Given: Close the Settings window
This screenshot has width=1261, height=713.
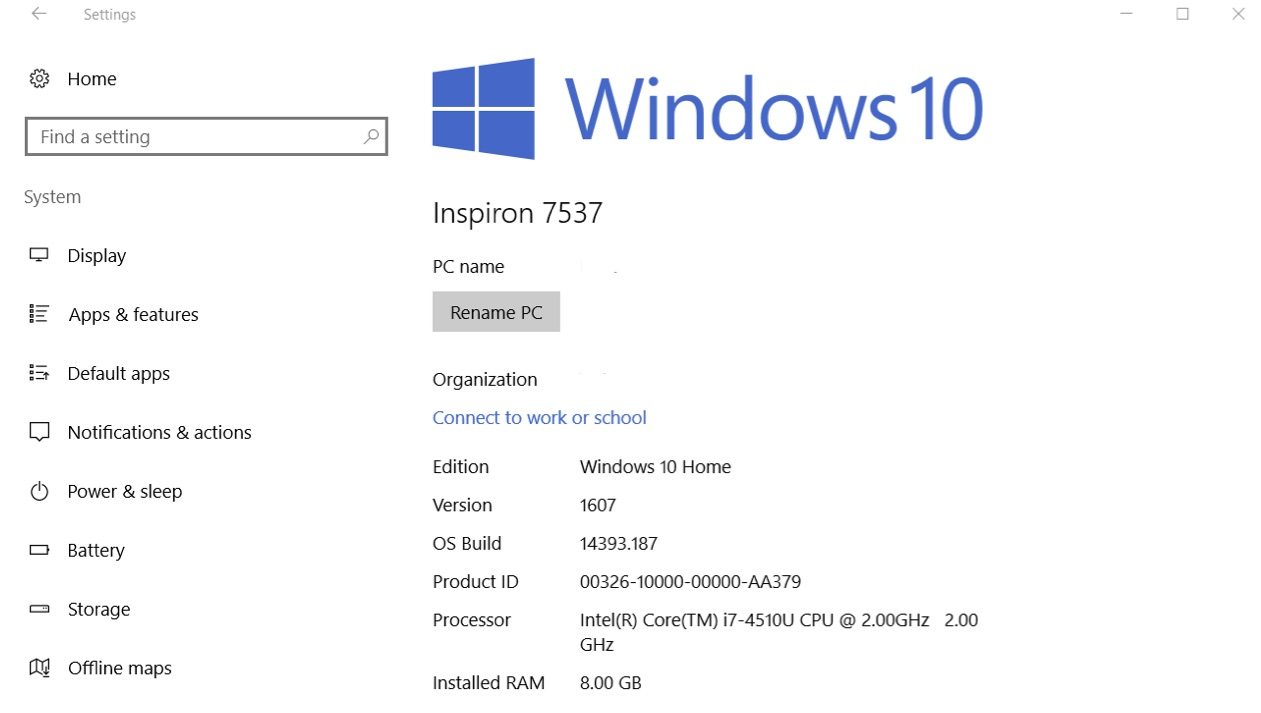Looking at the screenshot, I should tap(1238, 14).
